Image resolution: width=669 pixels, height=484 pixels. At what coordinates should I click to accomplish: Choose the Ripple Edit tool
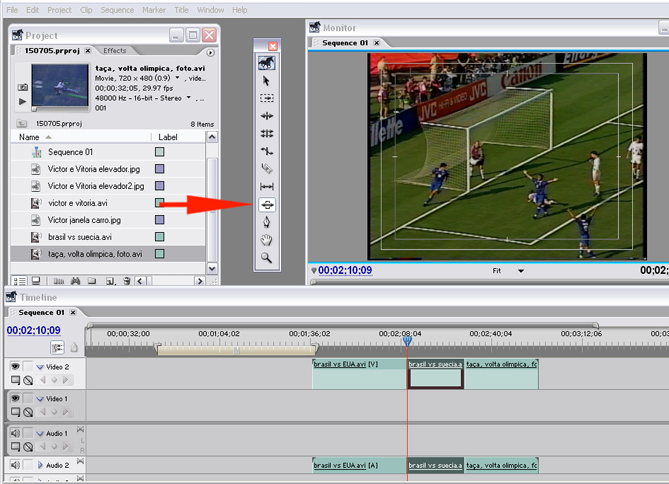click(266, 116)
